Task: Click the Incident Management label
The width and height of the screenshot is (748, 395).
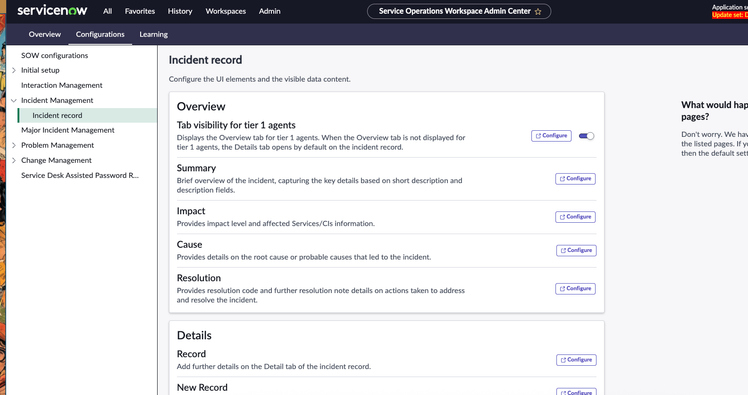Action: [x=57, y=101]
